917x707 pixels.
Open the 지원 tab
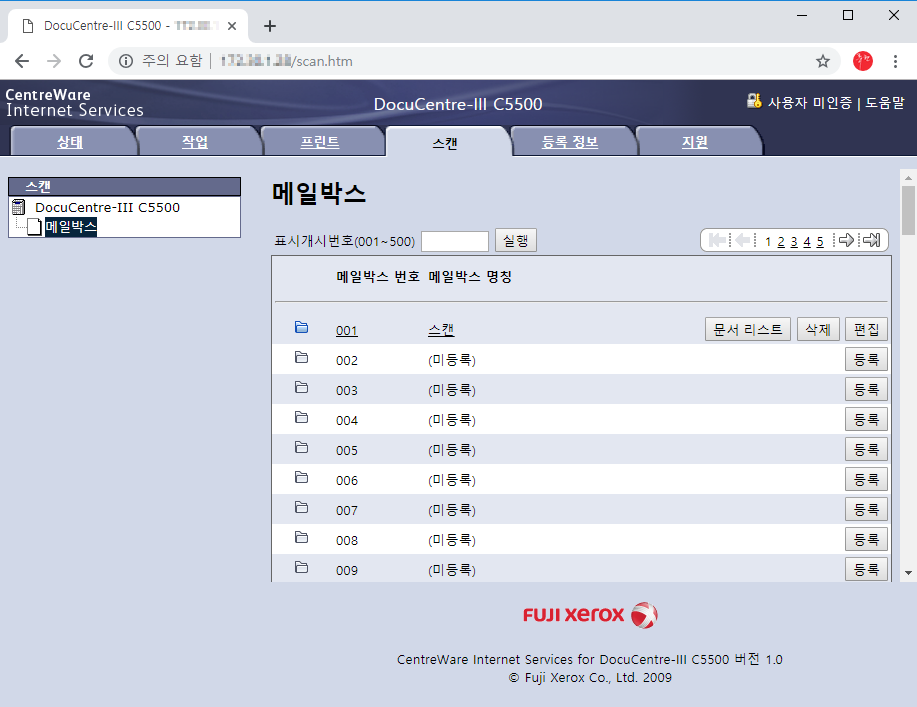[x=695, y=142]
